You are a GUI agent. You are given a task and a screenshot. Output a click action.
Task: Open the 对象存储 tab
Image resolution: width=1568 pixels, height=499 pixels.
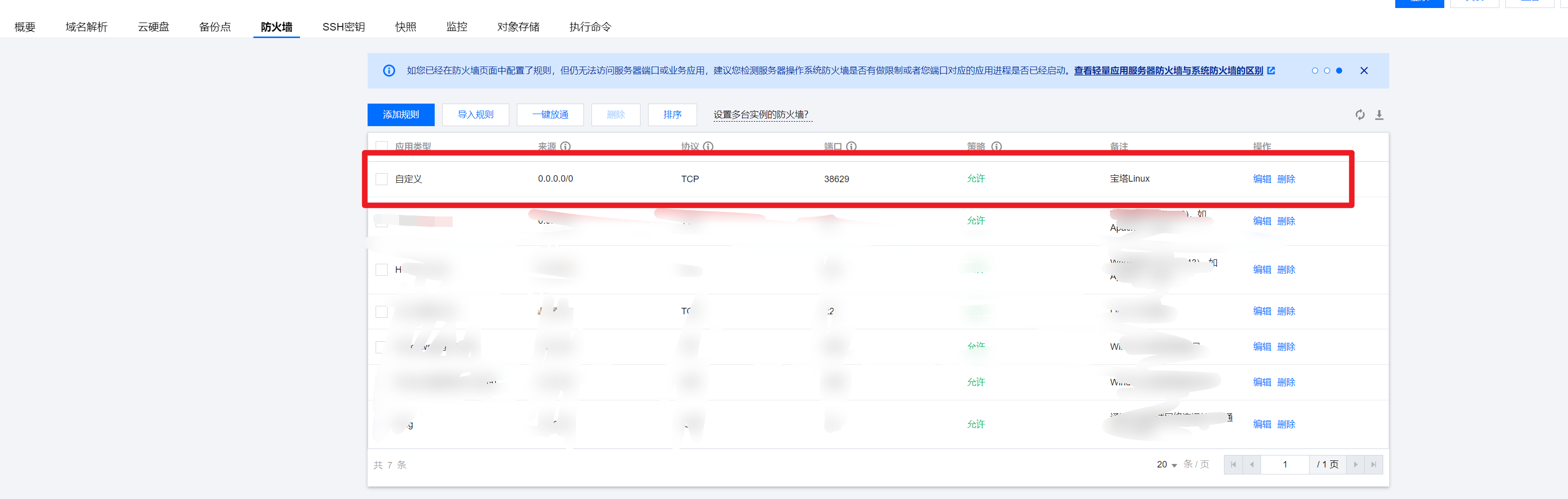point(518,27)
